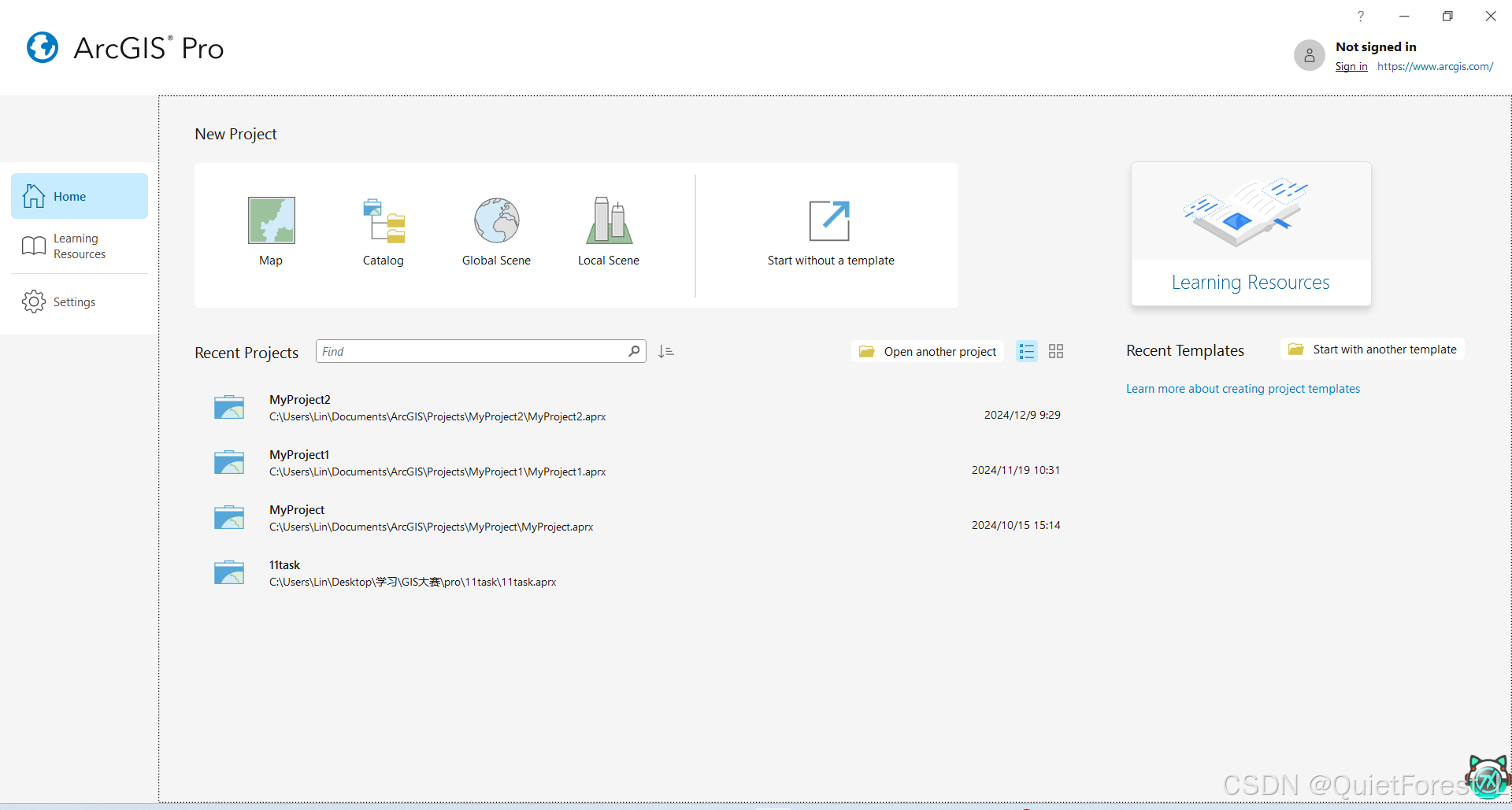Click Start with another template
Image resolution: width=1512 pixels, height=810 pixels.
(1373, 350)
